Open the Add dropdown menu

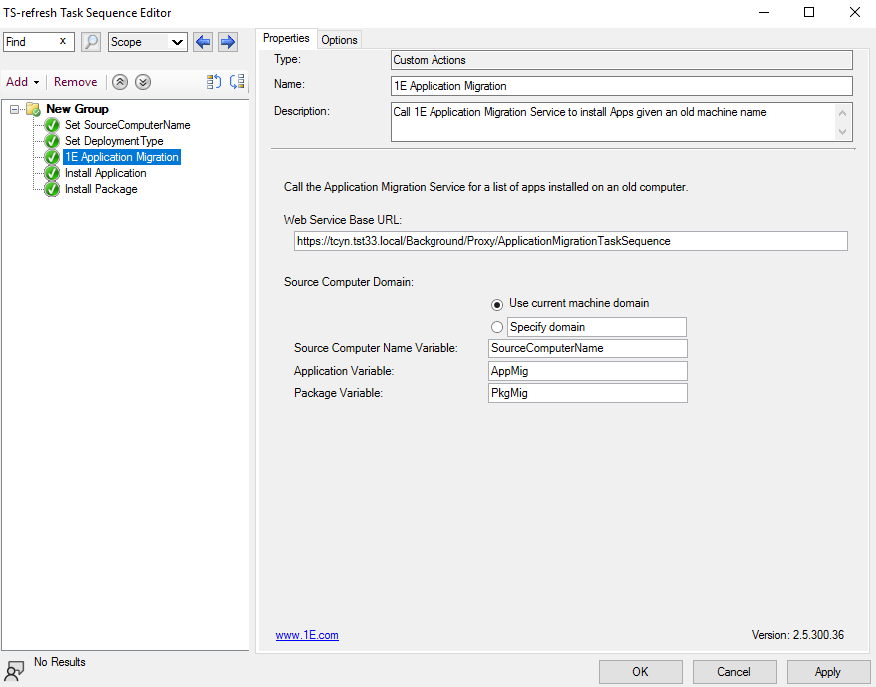[22, 82]
